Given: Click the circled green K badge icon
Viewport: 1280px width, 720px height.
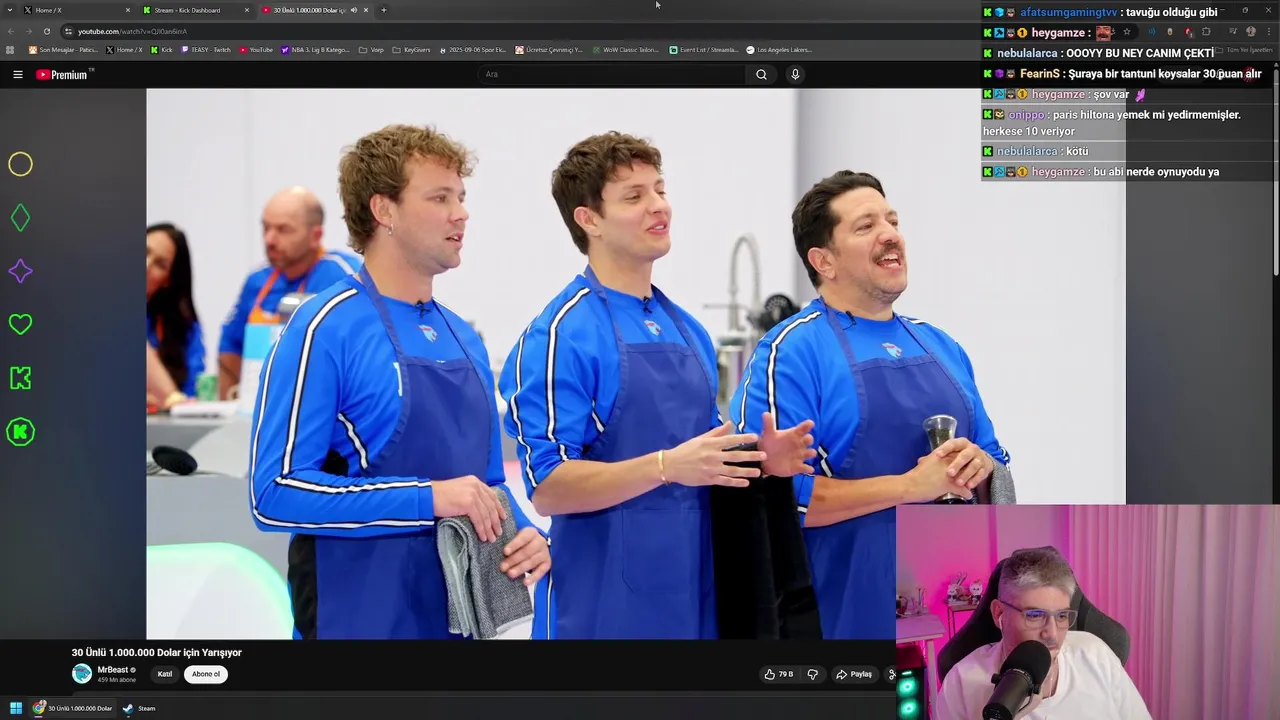Looking at the screenshot, I should [x=20, y=432].
